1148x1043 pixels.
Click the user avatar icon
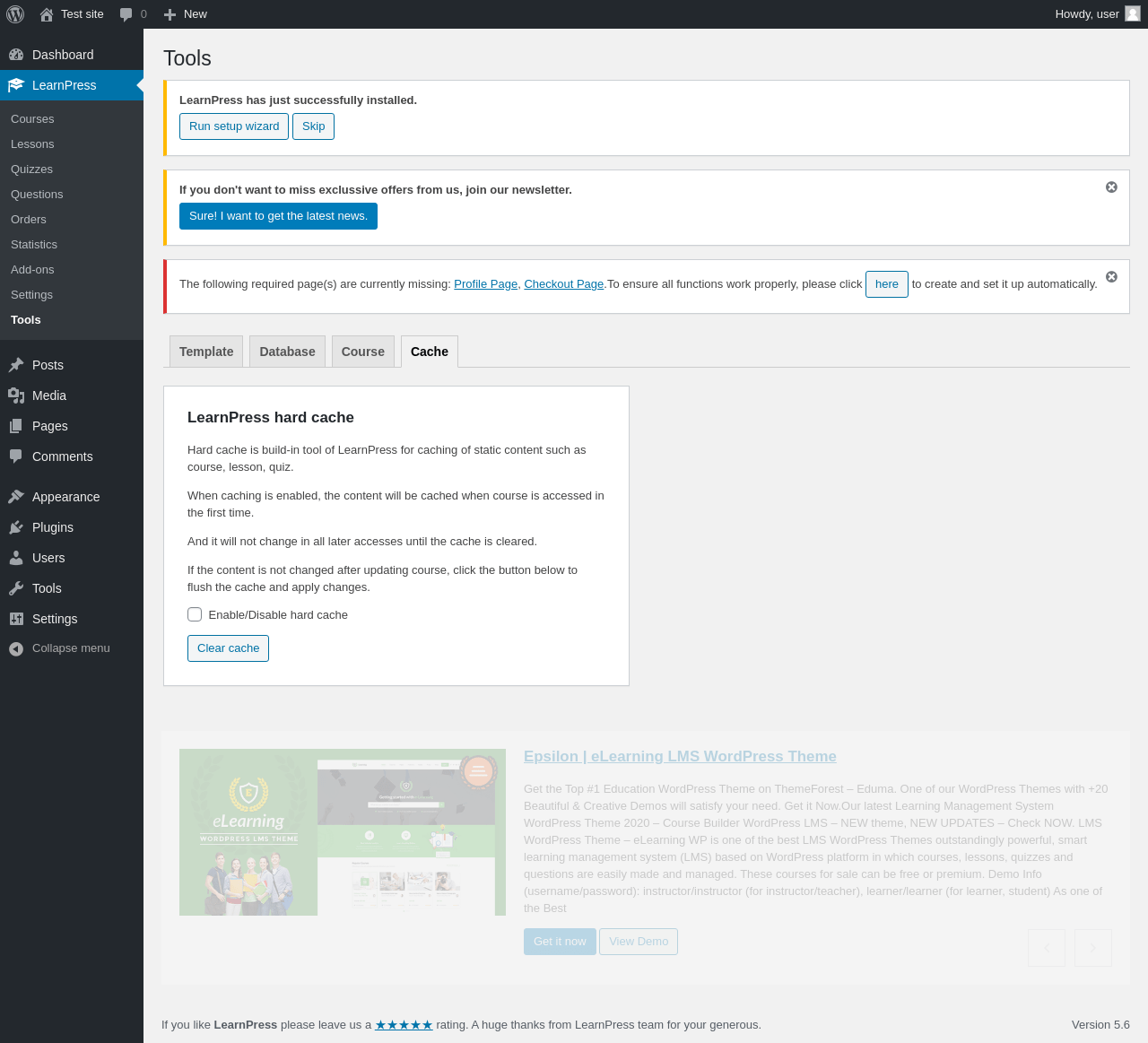pyautogui.click(x=1133, y=13)
